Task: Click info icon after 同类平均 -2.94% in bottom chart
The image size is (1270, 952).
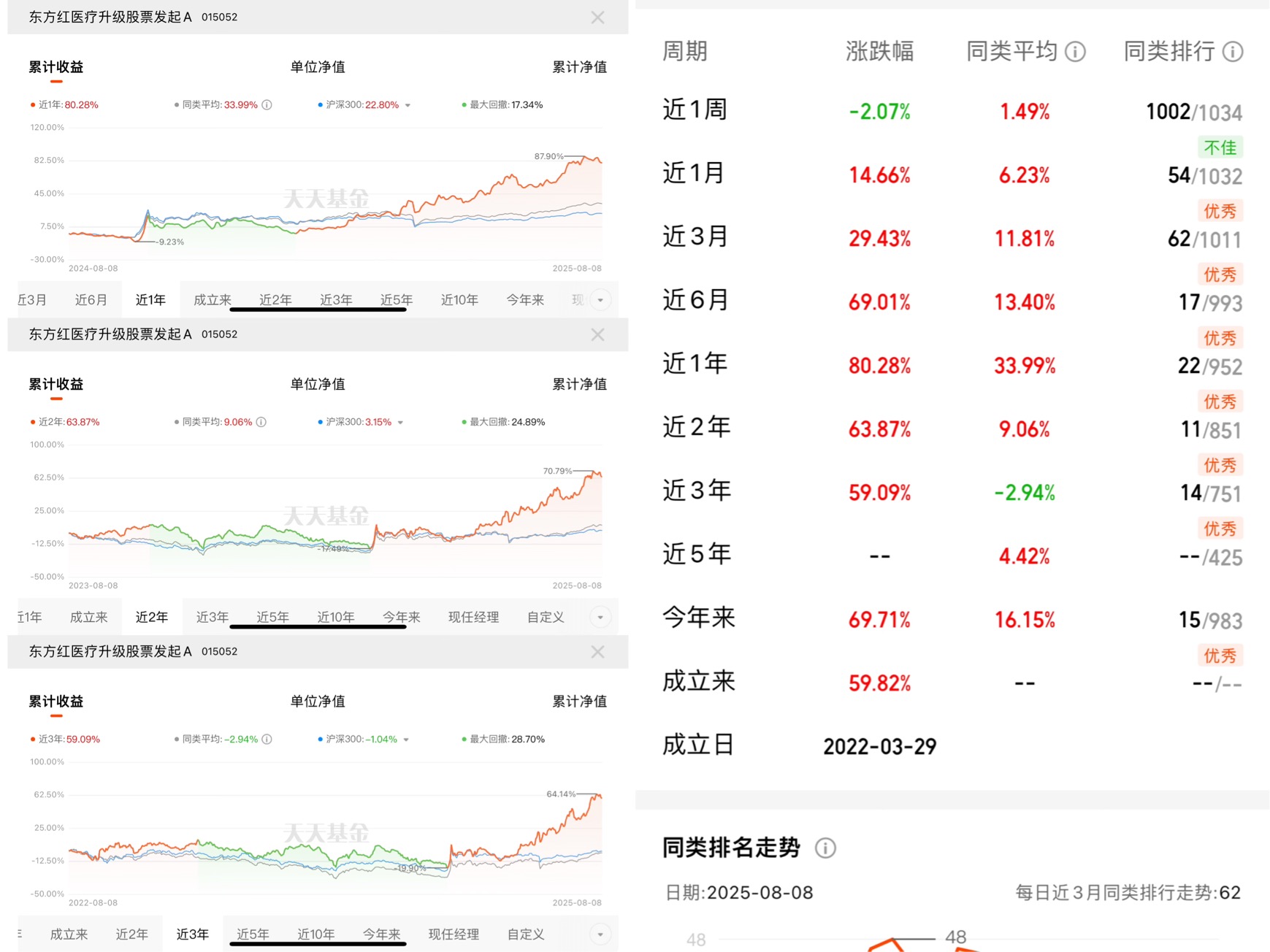Action: pyautogui.click(x=267, y=740)
